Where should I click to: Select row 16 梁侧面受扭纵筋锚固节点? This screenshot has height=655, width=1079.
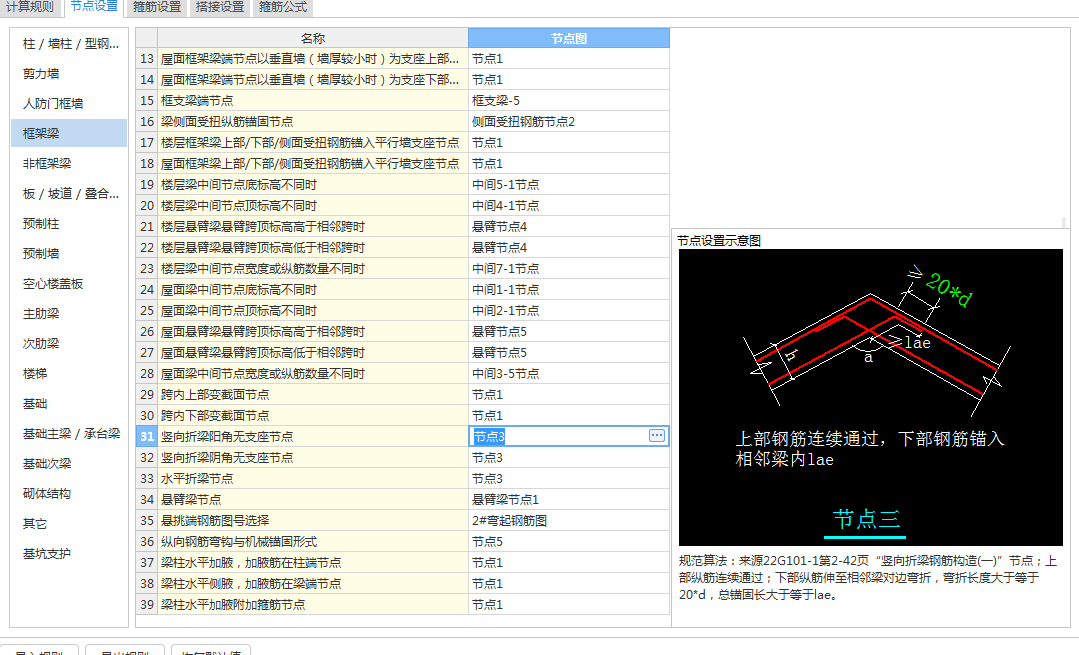point(312,122)
